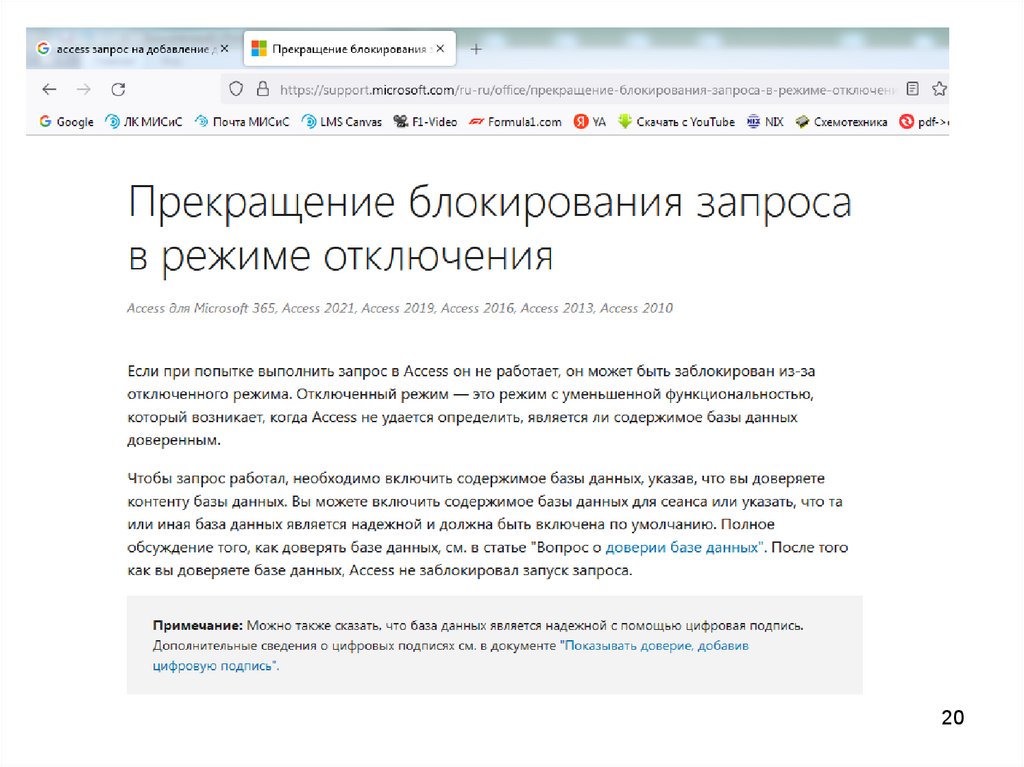Screen dimensions: 1024x767
Task: Close the 'access запрос на добавление' tab
Action: tap(224, 48)
